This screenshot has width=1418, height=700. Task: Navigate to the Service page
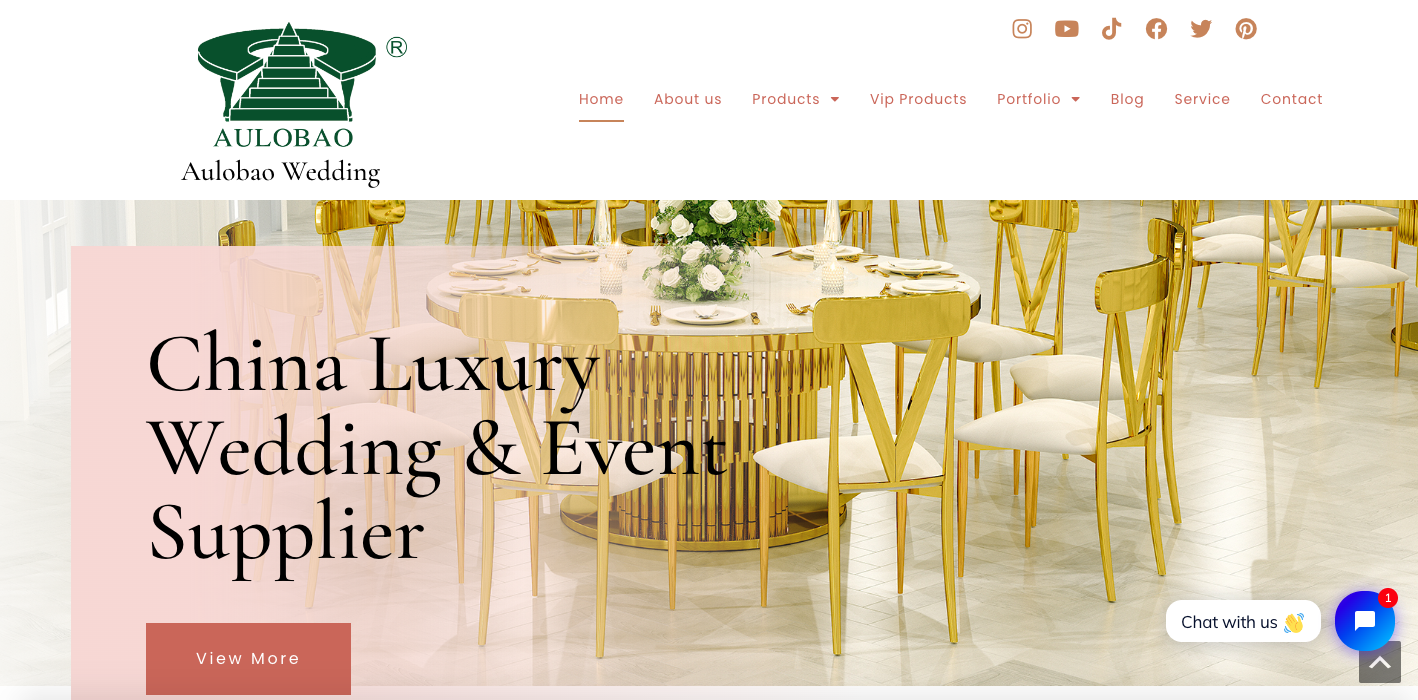pos(1202,99)
